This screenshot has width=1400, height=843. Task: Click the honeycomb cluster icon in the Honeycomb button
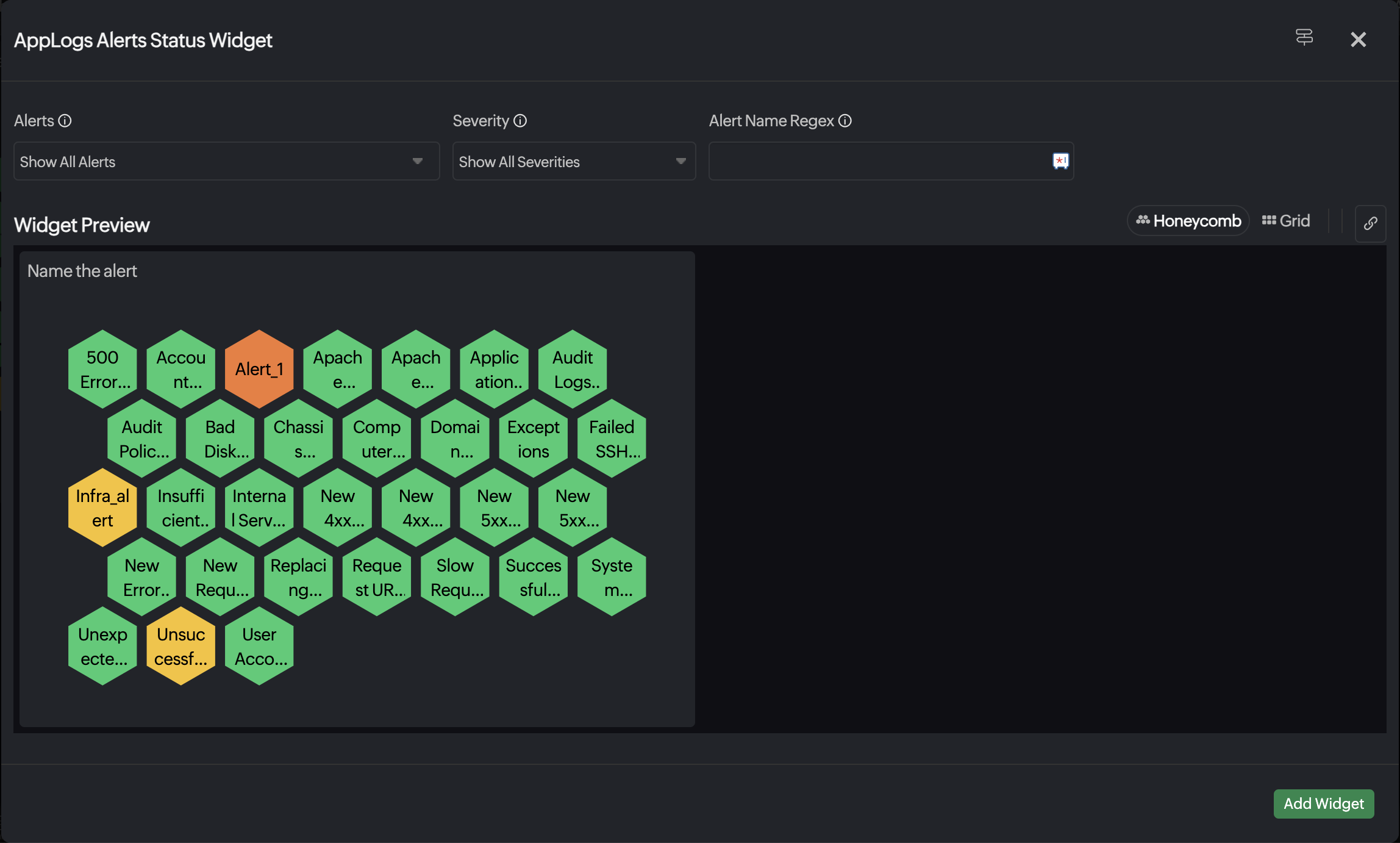click(x=1145, y=221)
